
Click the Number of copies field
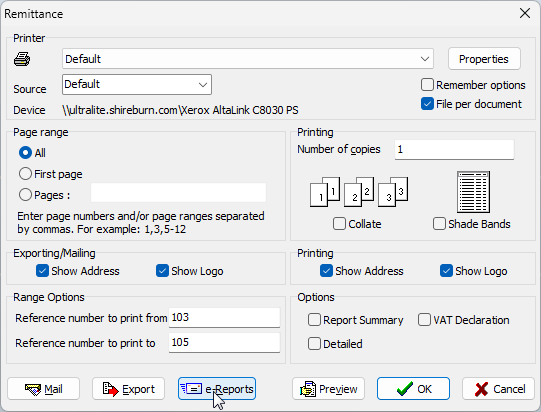(454, 149)
